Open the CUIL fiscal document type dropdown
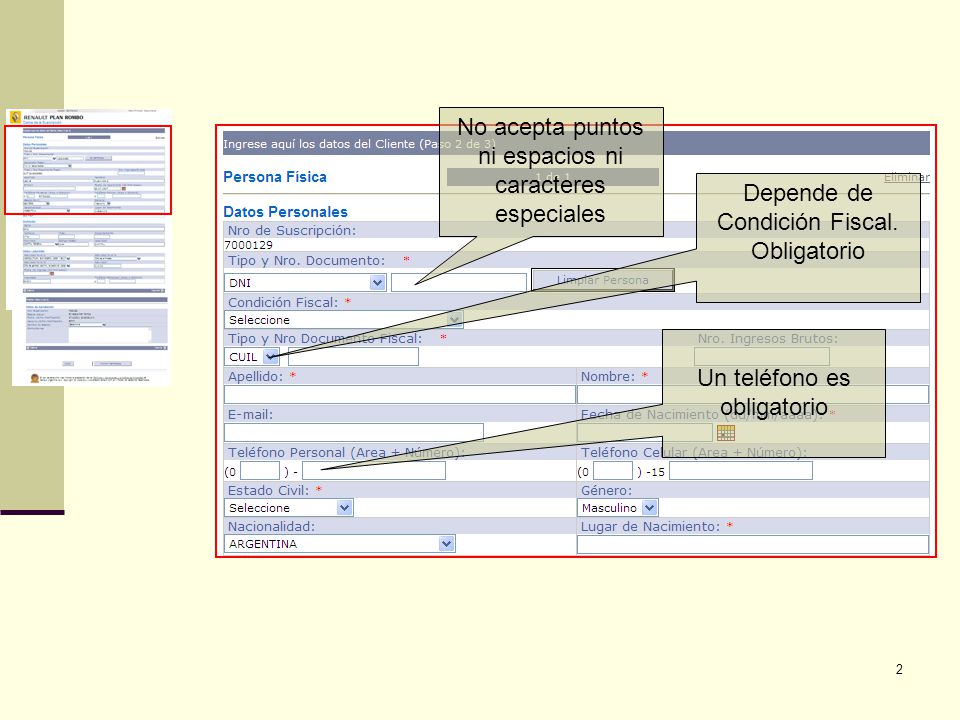The width and height of the screenshot is (960, 720). [x=252, y=356]
